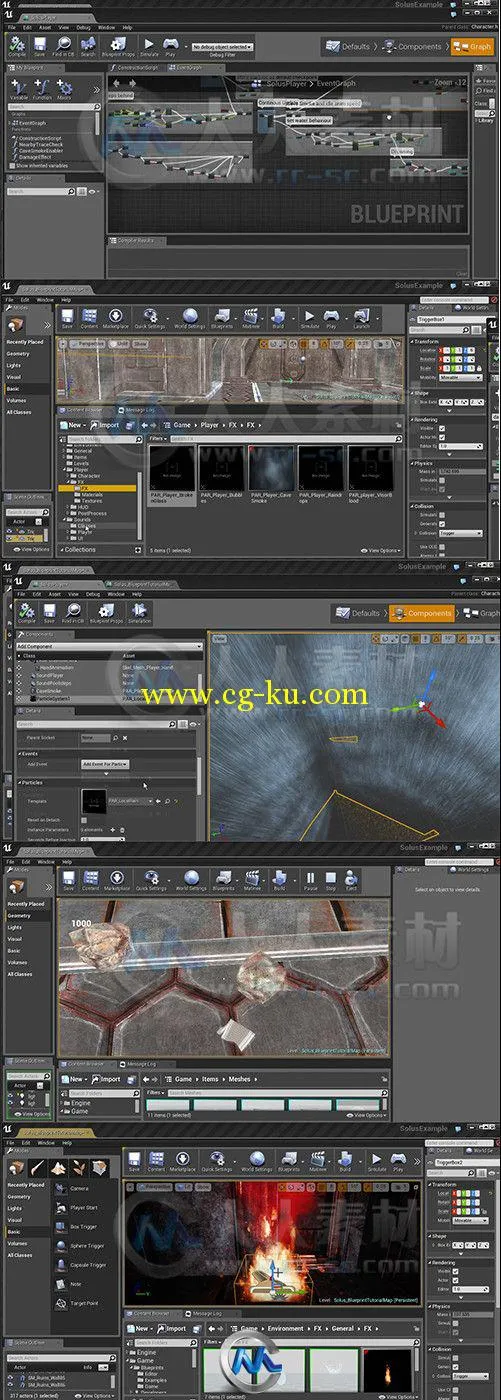This screenshot has width=501, height=1400.
Task: Eject from the player in the running editor
Action: tap(351, 880)
